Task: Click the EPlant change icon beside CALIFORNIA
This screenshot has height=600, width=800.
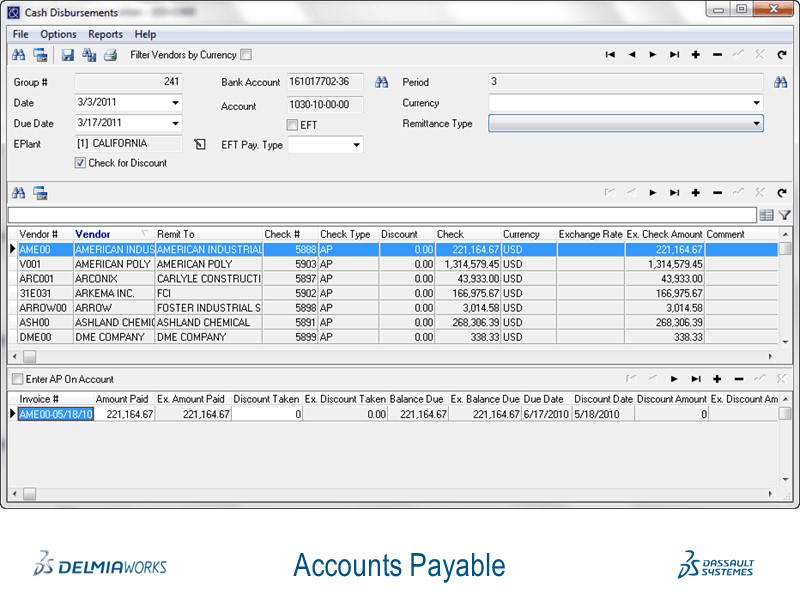Action: 200,145
